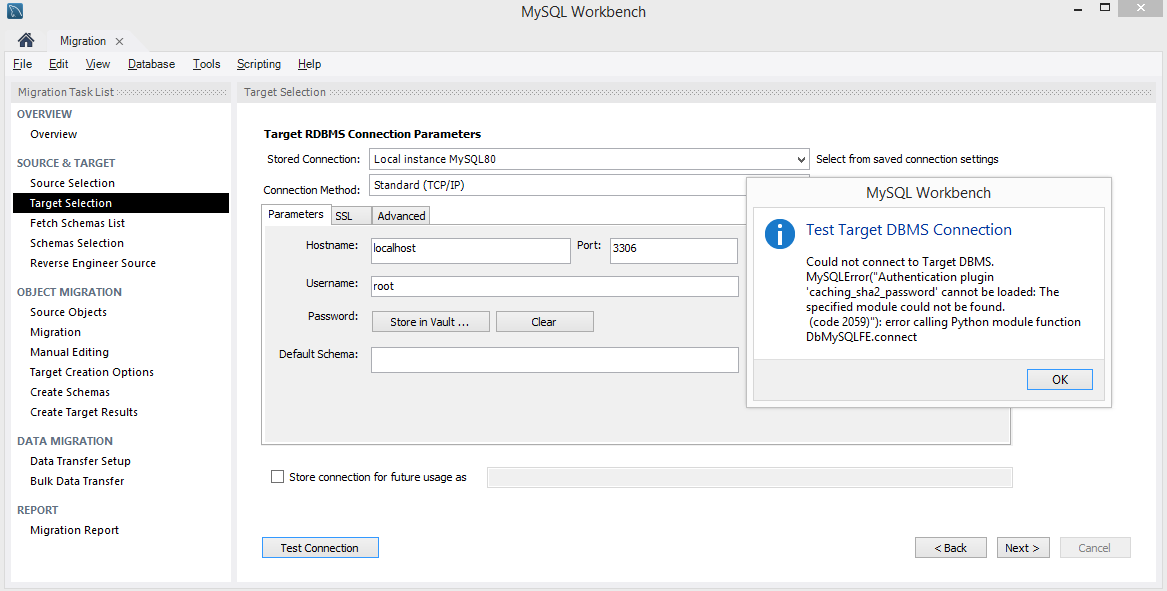
Task: Open the Tools menu
Action: [x=206, y=64]
